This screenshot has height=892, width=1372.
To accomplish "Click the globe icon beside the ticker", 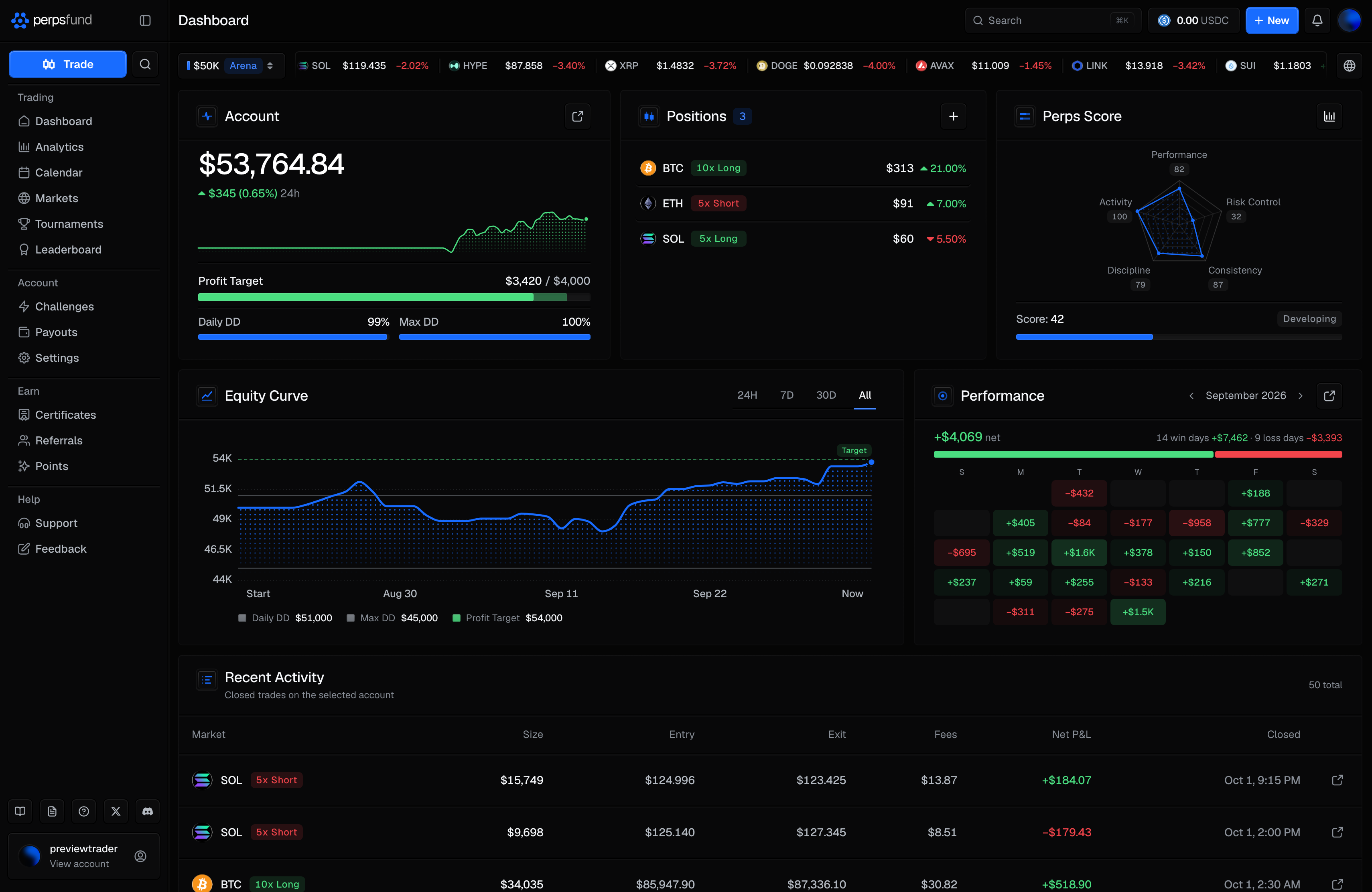I will (1349, 66).
